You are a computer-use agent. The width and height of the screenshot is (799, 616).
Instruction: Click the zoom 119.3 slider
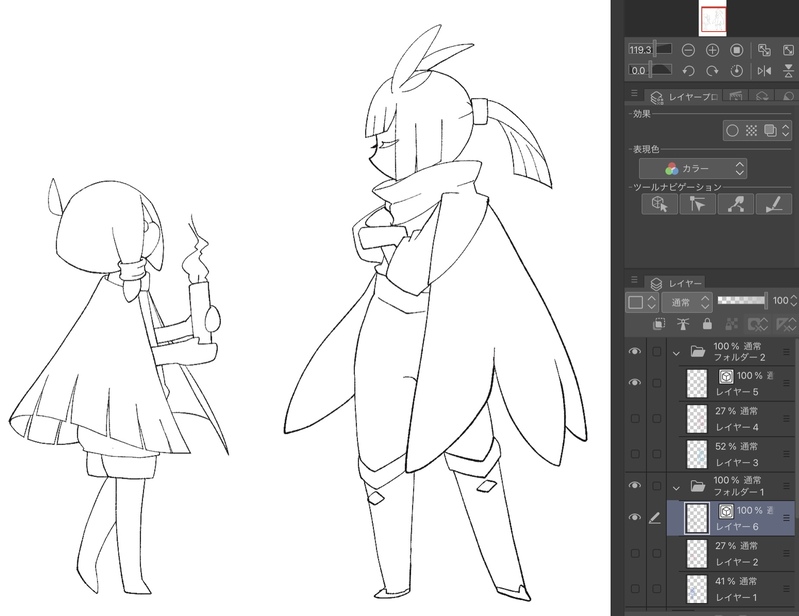pyautogui.click(x=650, y=50)
